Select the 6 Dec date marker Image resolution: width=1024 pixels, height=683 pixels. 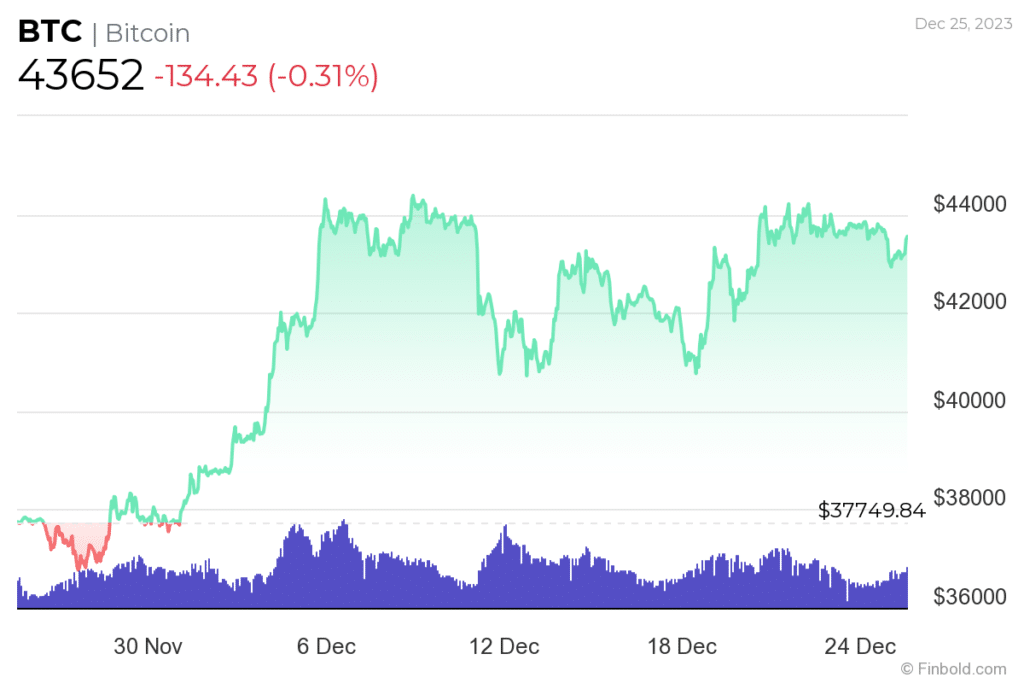tap(325, 646)
